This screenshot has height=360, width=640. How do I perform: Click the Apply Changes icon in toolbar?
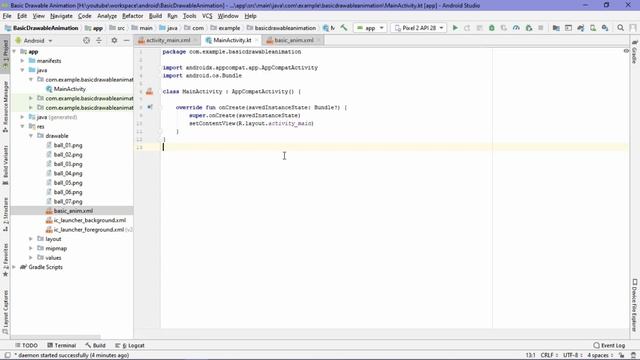click(467, 28)
